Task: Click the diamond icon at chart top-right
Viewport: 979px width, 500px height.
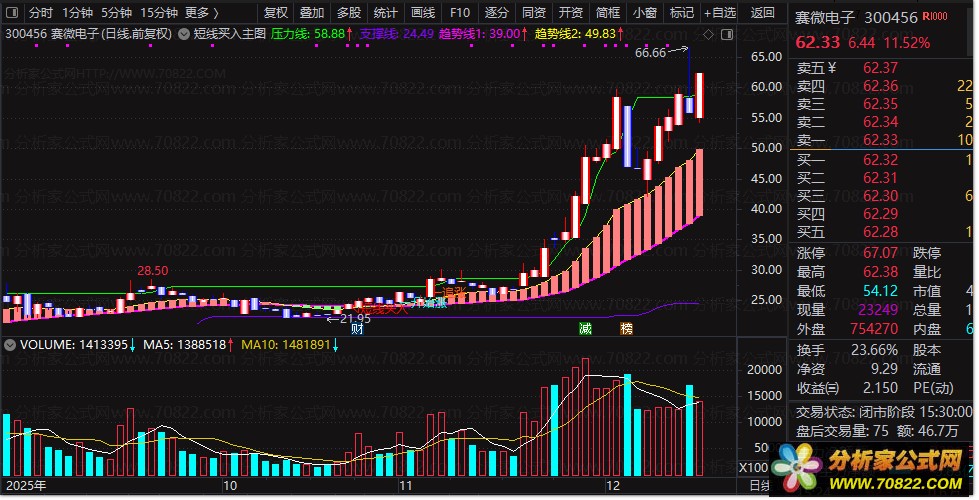Action: [x=709, y=34]
